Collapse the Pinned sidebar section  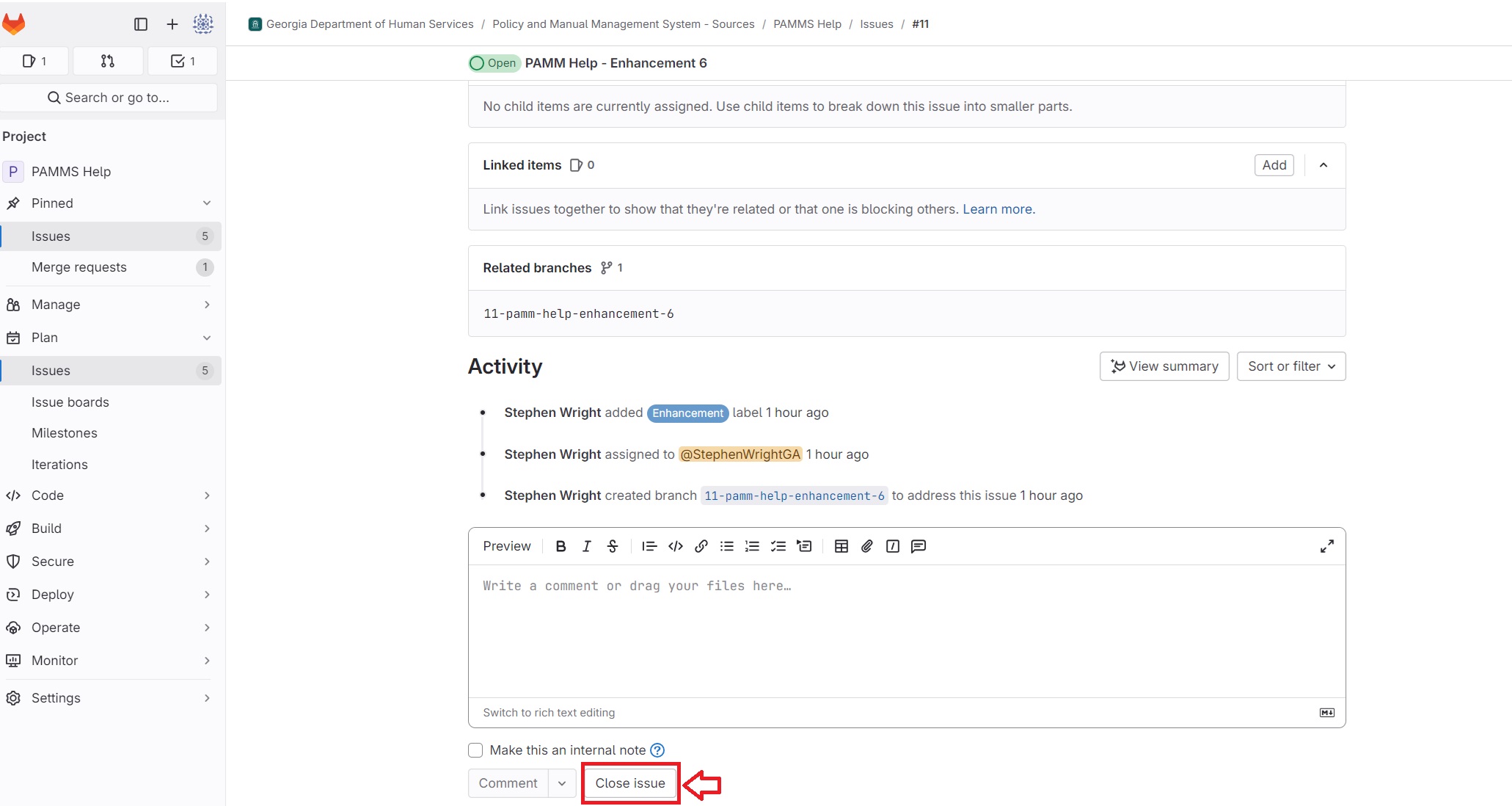207,203
